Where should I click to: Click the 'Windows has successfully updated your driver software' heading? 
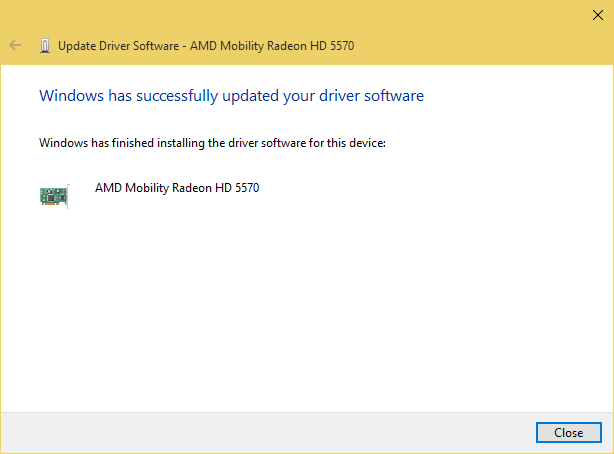pyautogui.click(x=231, y=96)
